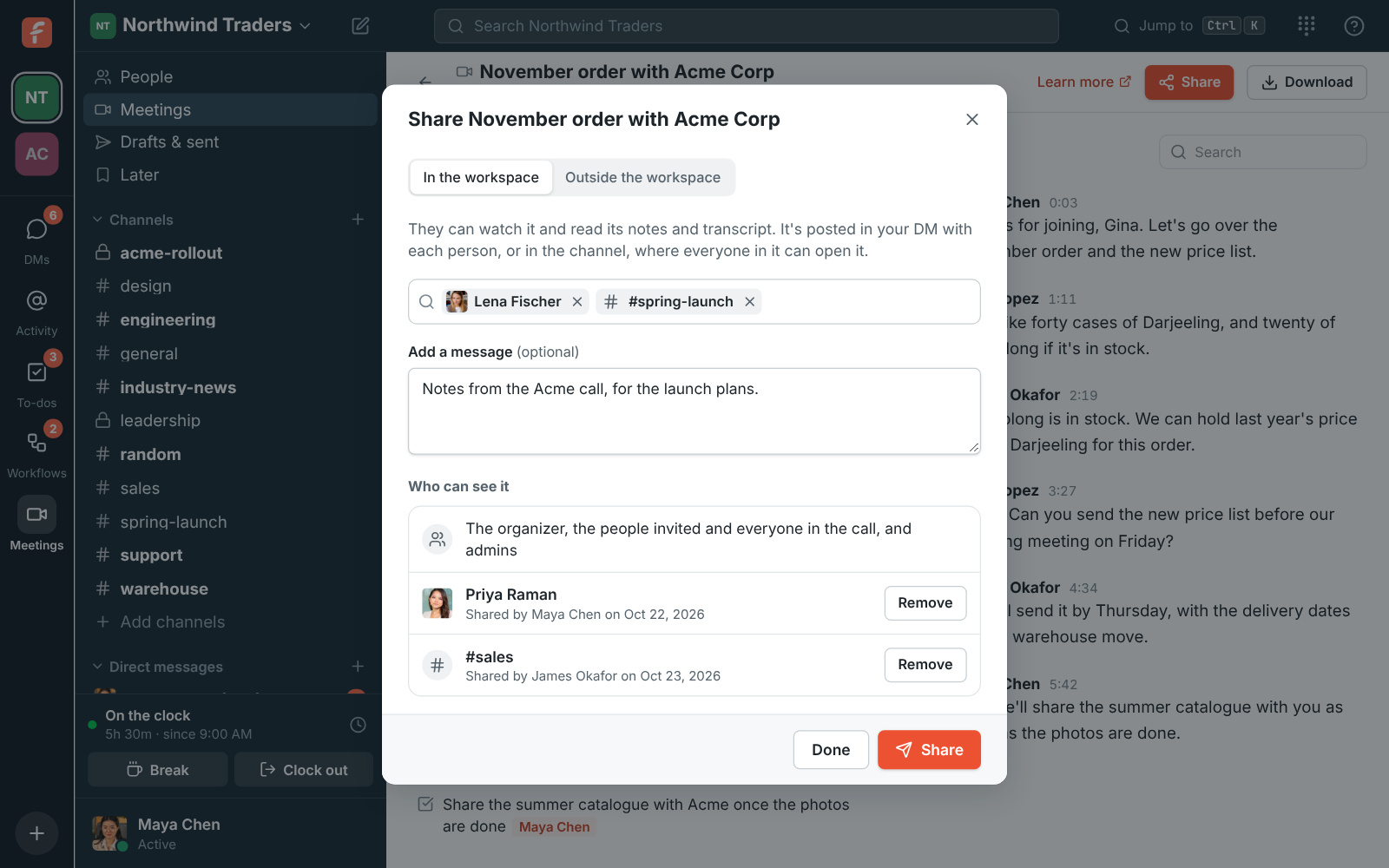Open the To-dos view
This screenshot has height=868, width=1389.
pyautogui.click(x=36, y=382)
